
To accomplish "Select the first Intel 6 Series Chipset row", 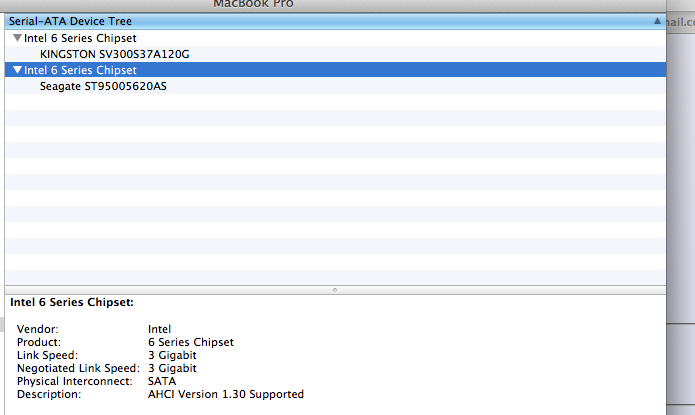I will click(x=335, y=38).
